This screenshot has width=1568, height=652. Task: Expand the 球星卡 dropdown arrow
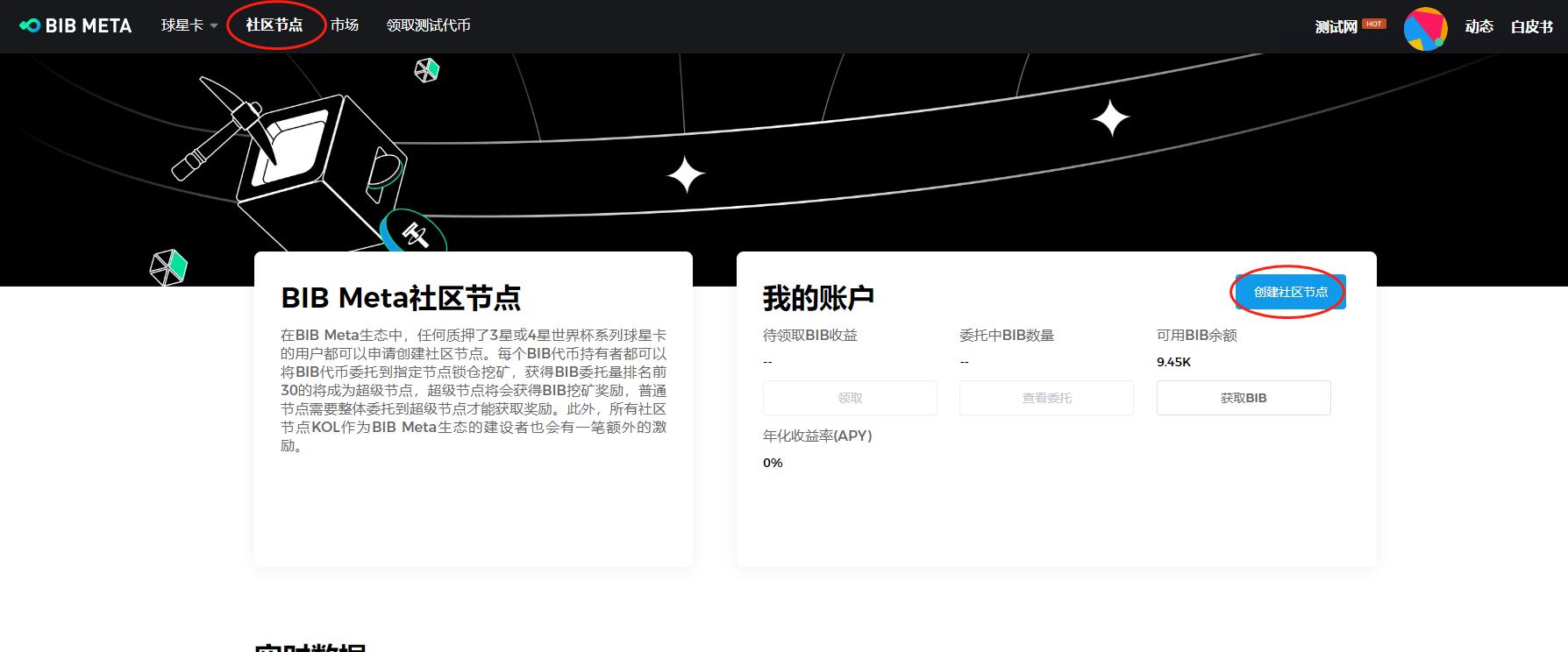click(214, 26)
